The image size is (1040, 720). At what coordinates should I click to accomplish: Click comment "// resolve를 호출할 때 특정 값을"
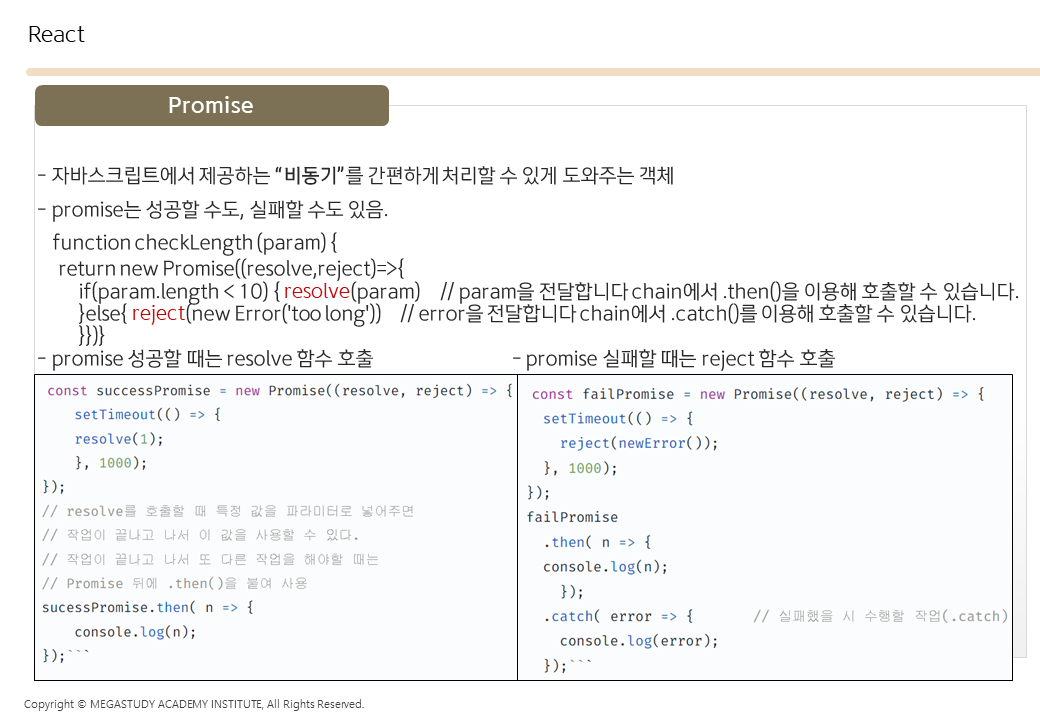[228, 511]
